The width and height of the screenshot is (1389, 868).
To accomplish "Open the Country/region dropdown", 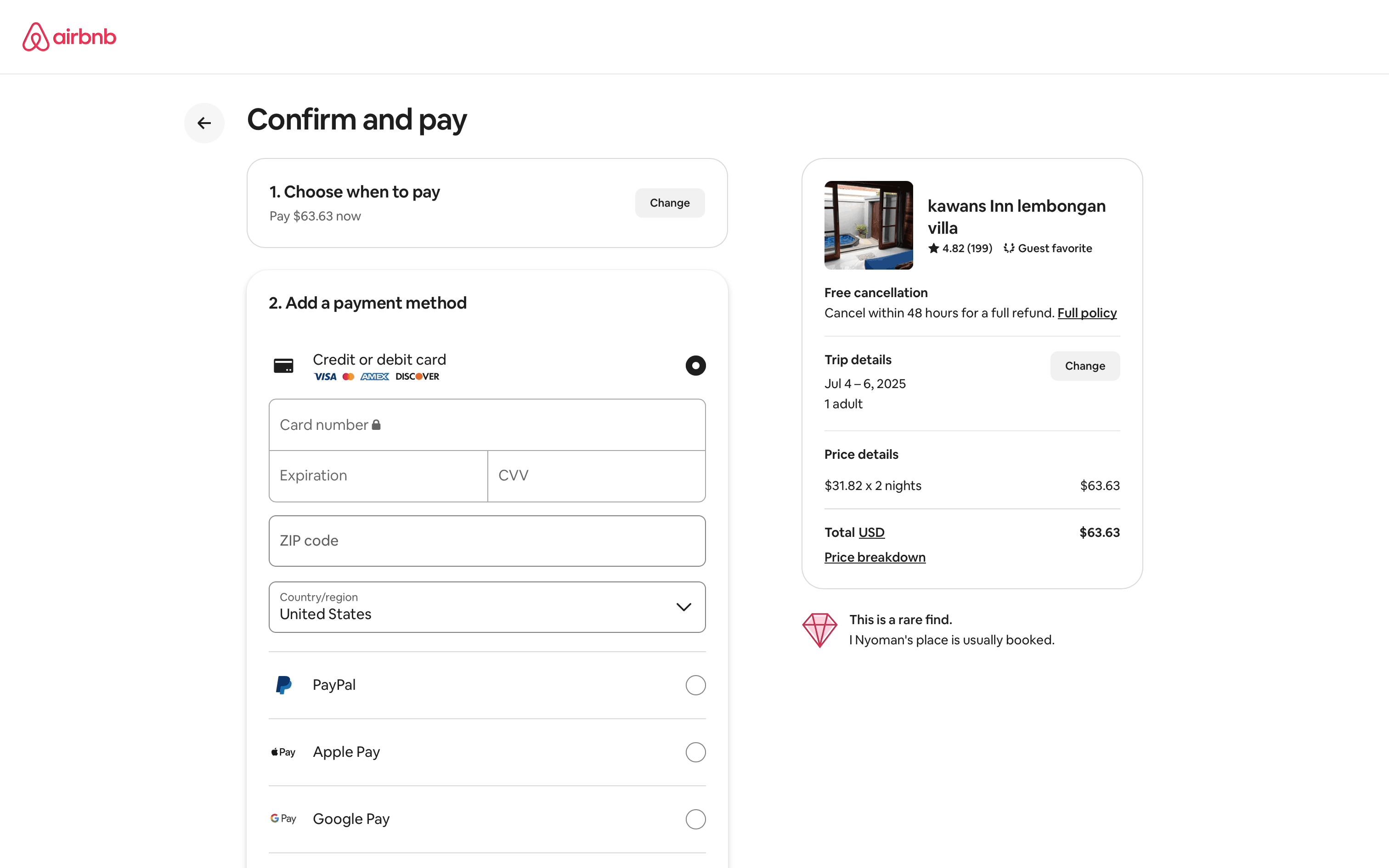I will (487, 607).
